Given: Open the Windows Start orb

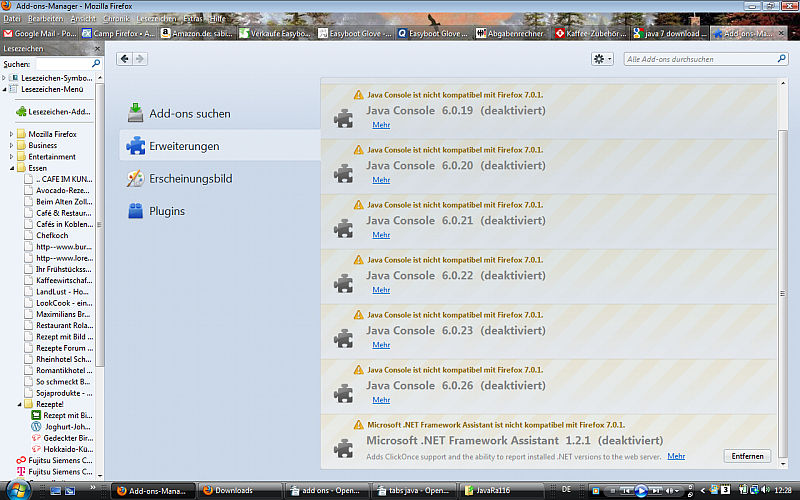Looking at the screenshot, I should coord(18,490).
